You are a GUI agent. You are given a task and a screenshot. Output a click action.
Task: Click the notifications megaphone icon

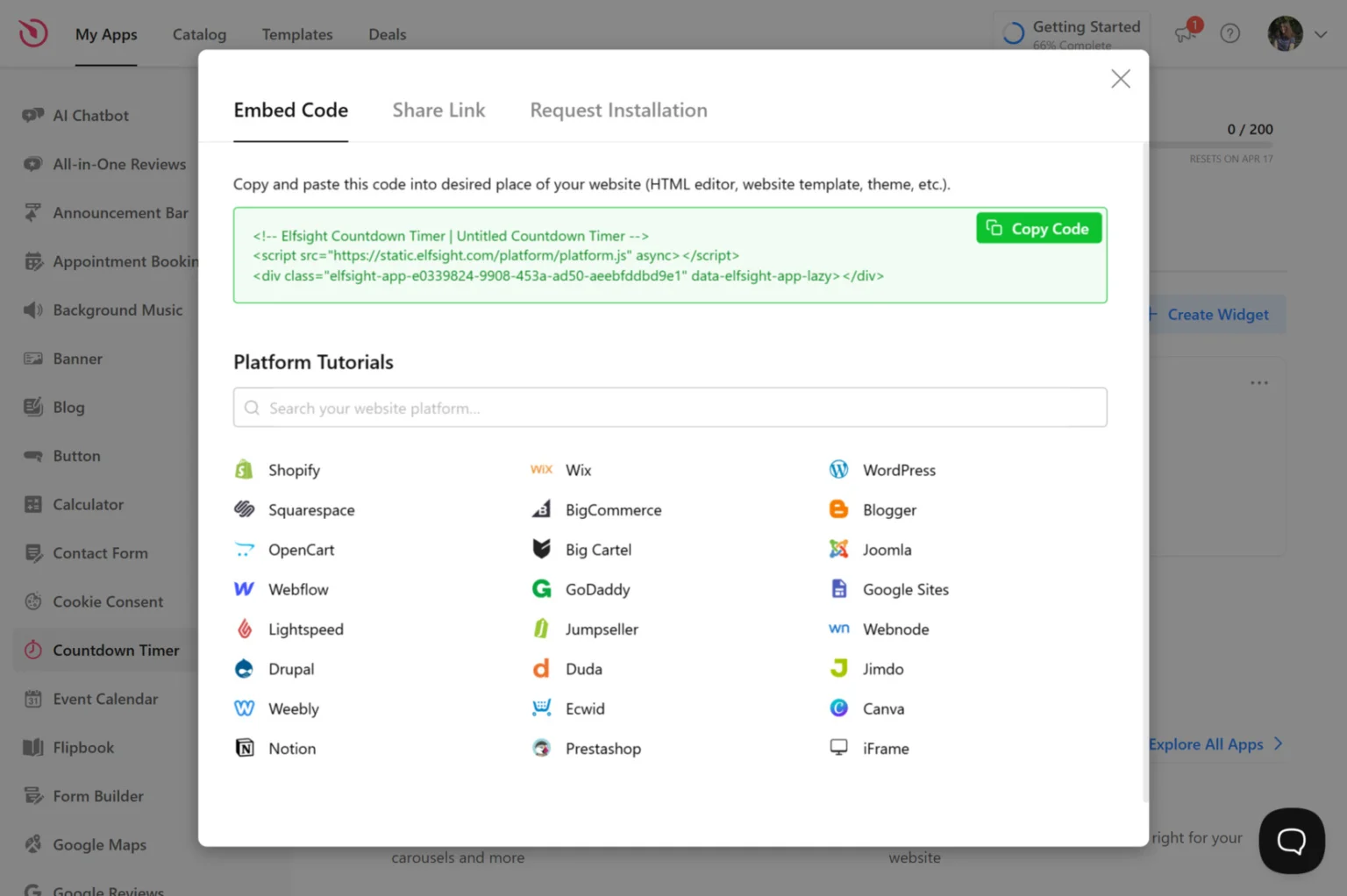coord(1186,33)
